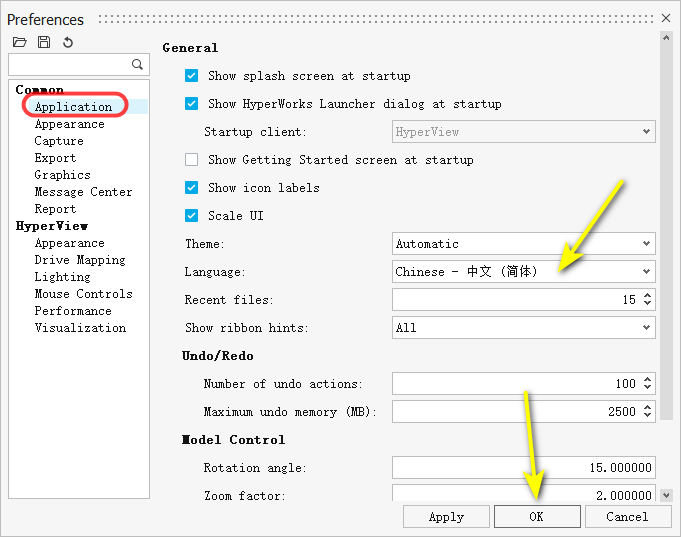Viewport: 681px width, 537px height.
Task: Reset preferences with circular arrow icon
Action: [68, 42]
